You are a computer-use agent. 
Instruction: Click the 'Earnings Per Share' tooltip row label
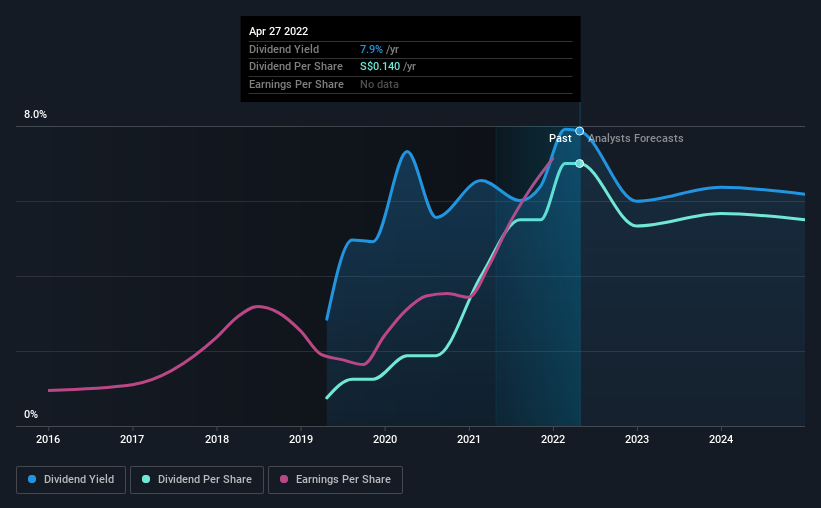pos(296,84)
